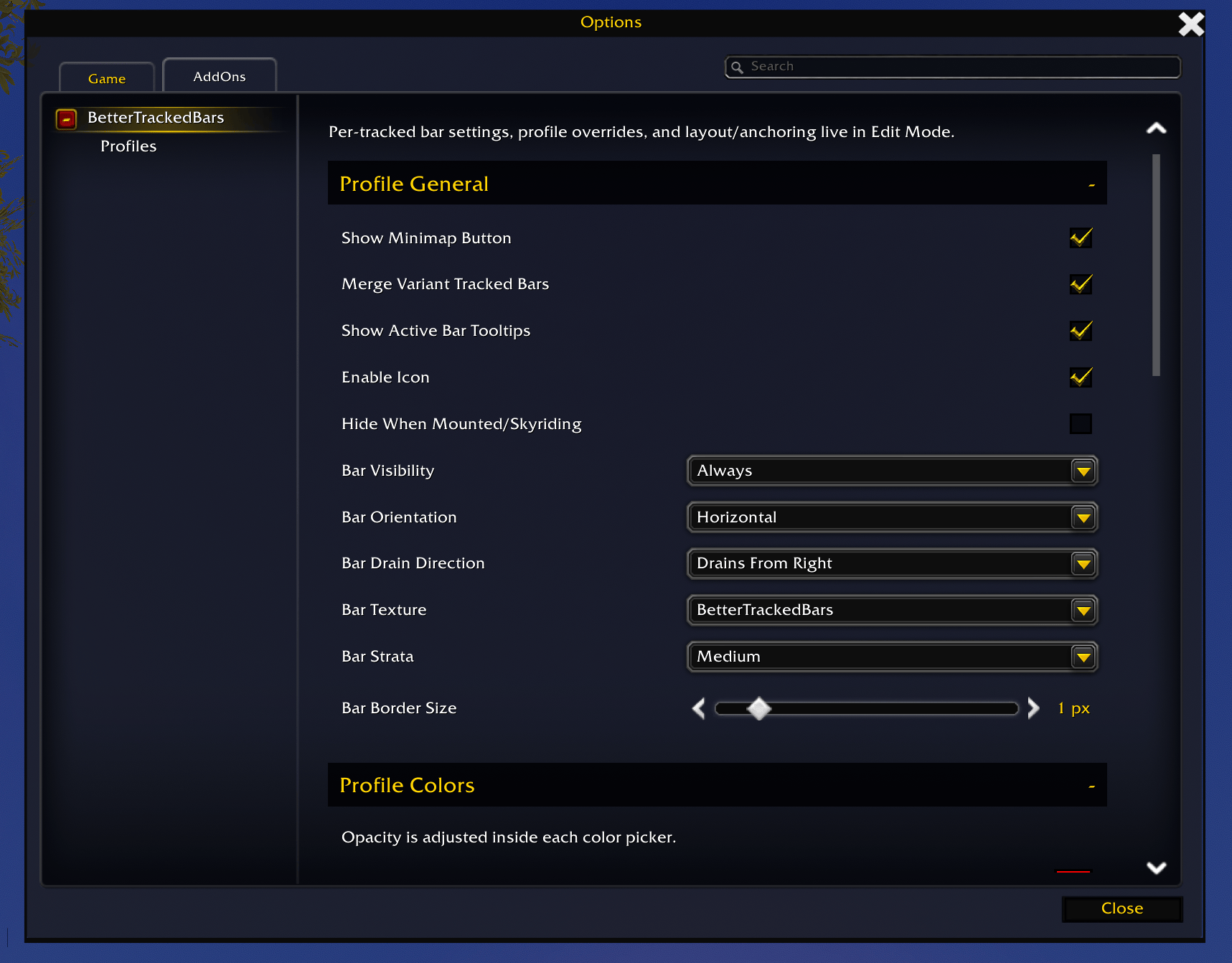
Task: Click the vertical scrollbar thumb
Action: (x=1156, y=265)
